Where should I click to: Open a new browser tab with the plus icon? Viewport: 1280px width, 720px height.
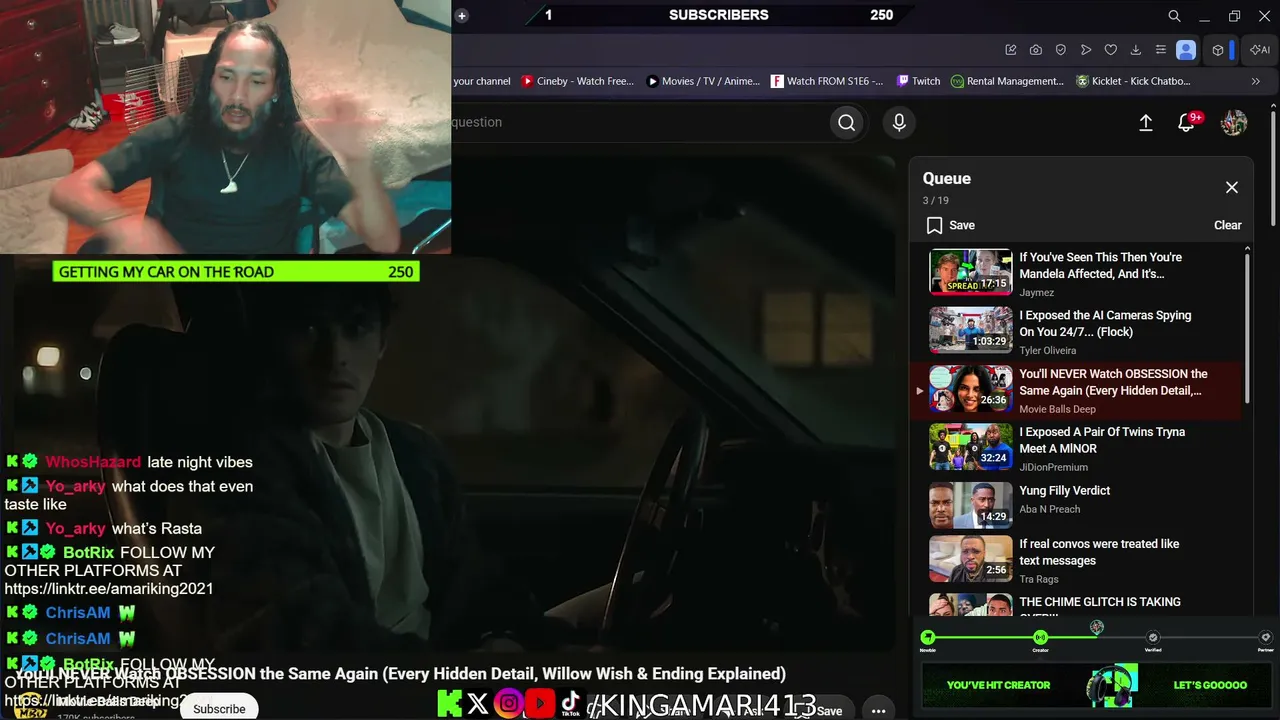pos(462,16)
